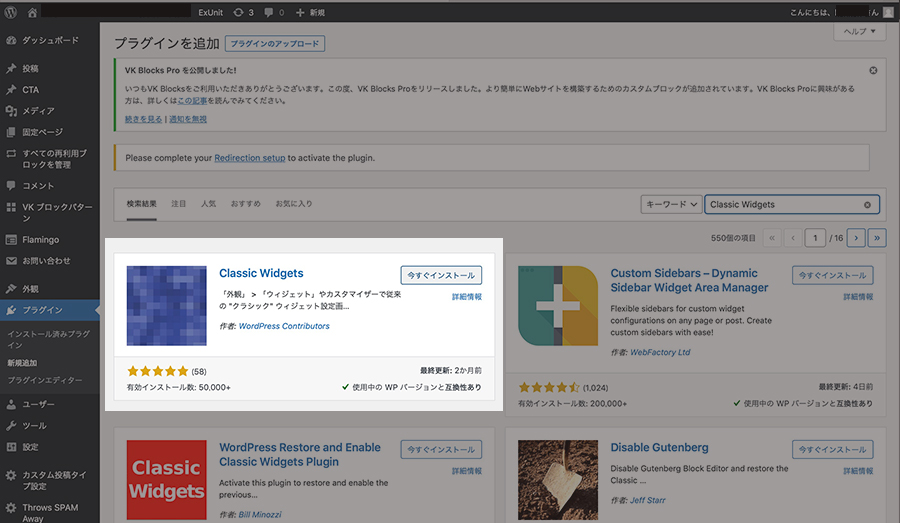
Task: Click the VK ブロックパターン grid icon
Action: [x=11, y=207]
